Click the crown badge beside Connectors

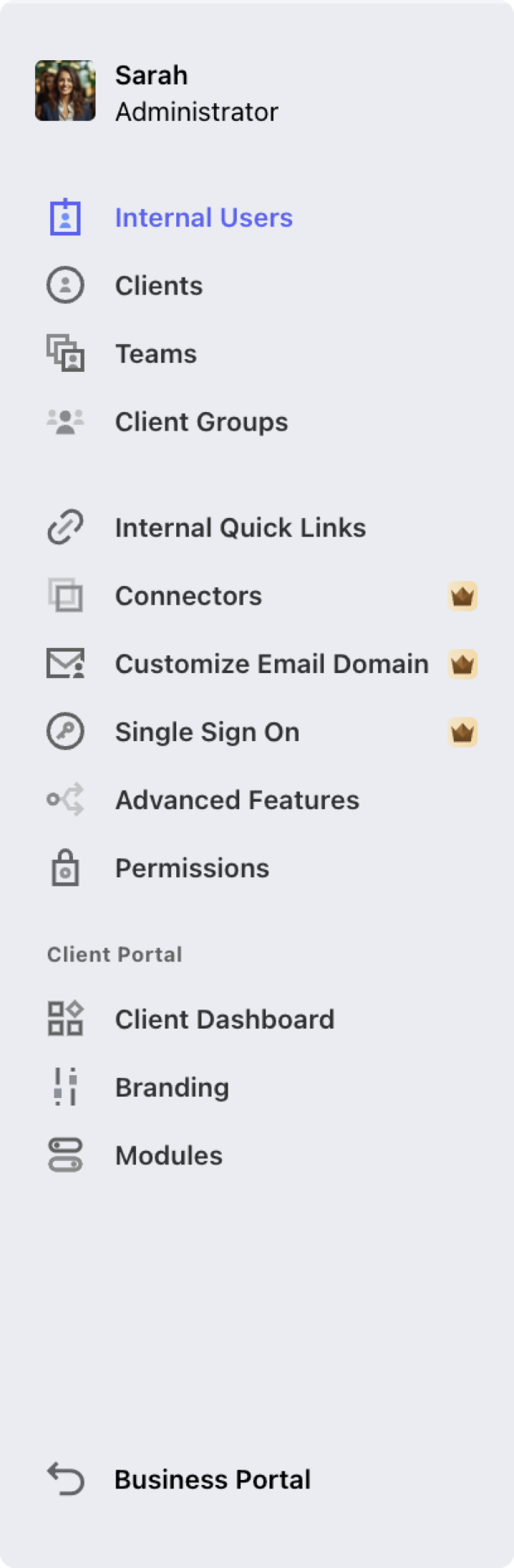(463, 596)
